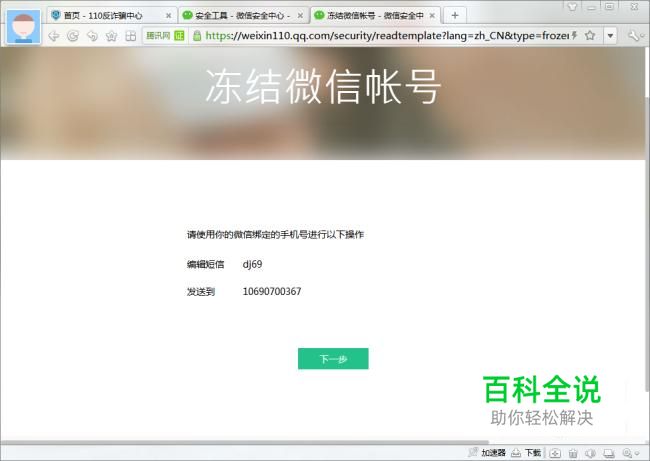This screenshot has height=461, width=650.
Task: Open the wrench tools menu
Action: coord(633,36)
